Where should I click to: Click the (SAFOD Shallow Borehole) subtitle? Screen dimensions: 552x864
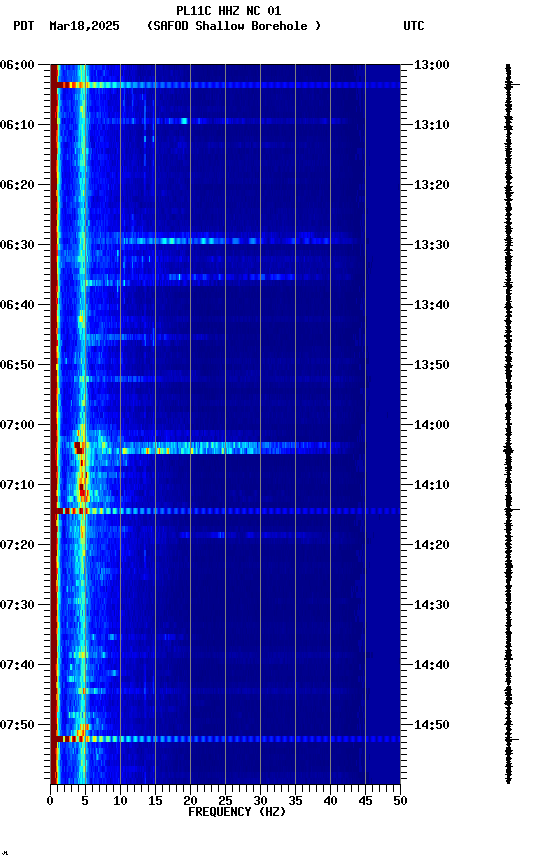(x=234, y=26)
